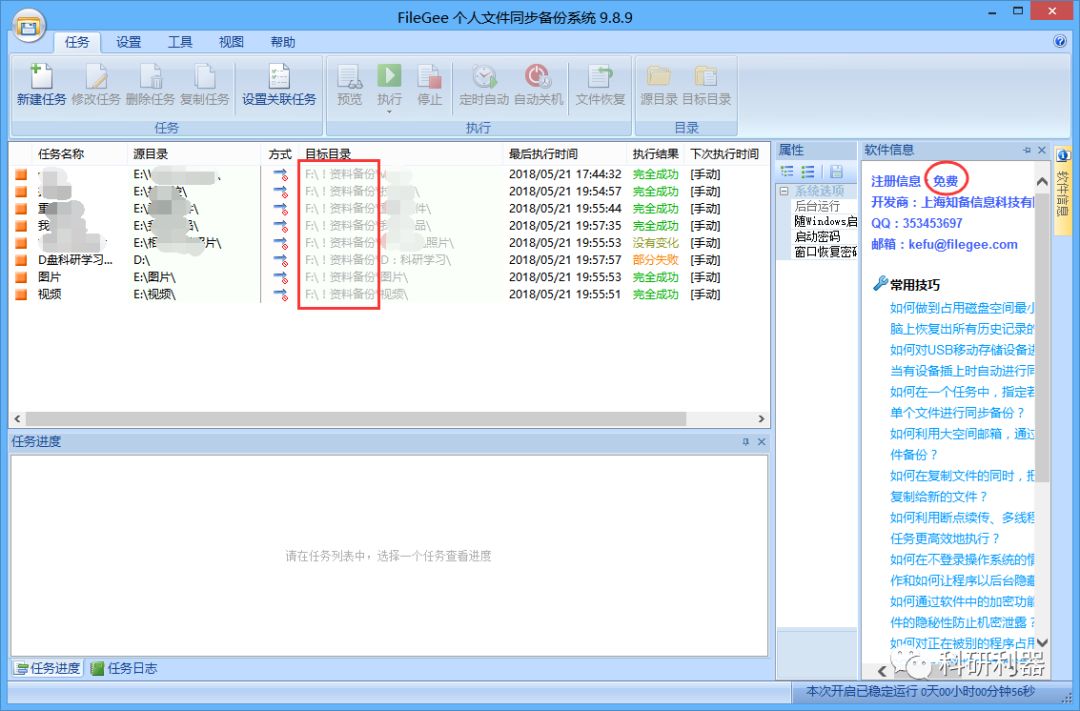Open the 任务 ribbon tab

tap(76, 42)
